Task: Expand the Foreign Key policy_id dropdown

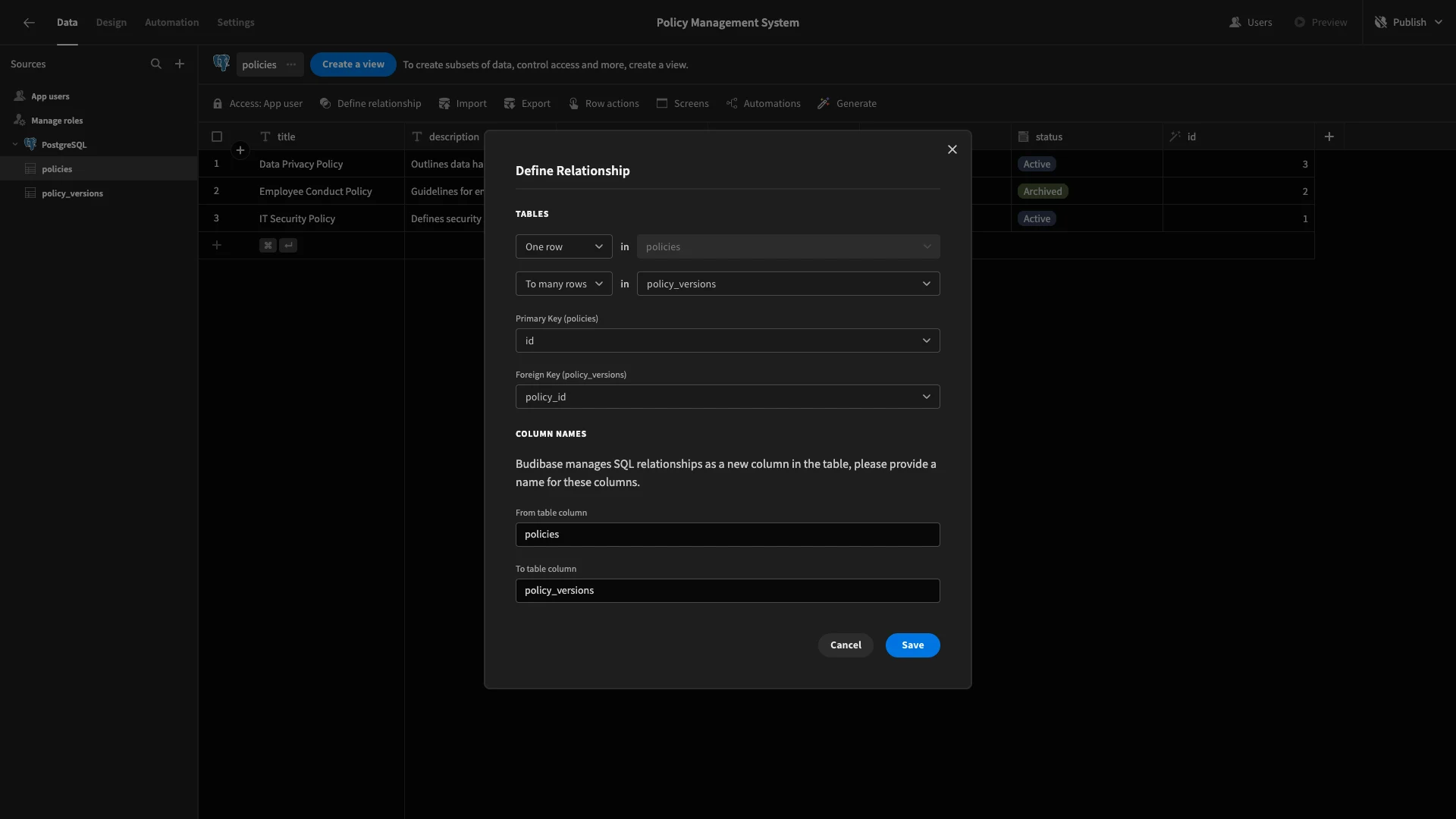Action: [x=728, y=397]
